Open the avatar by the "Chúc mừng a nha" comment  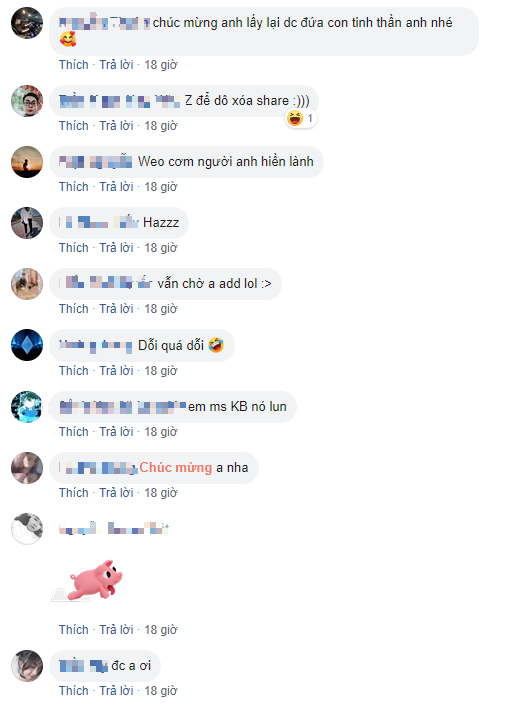[x=27, y=468]
